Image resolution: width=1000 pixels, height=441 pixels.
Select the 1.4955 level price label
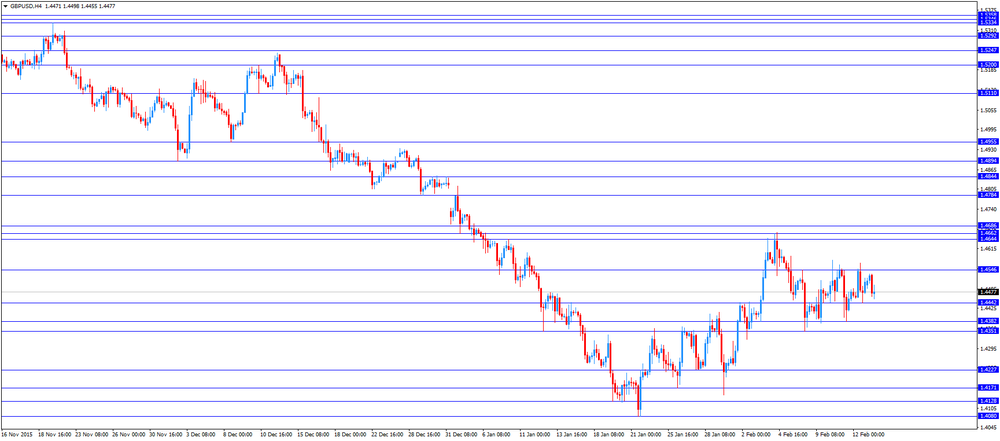988,142
